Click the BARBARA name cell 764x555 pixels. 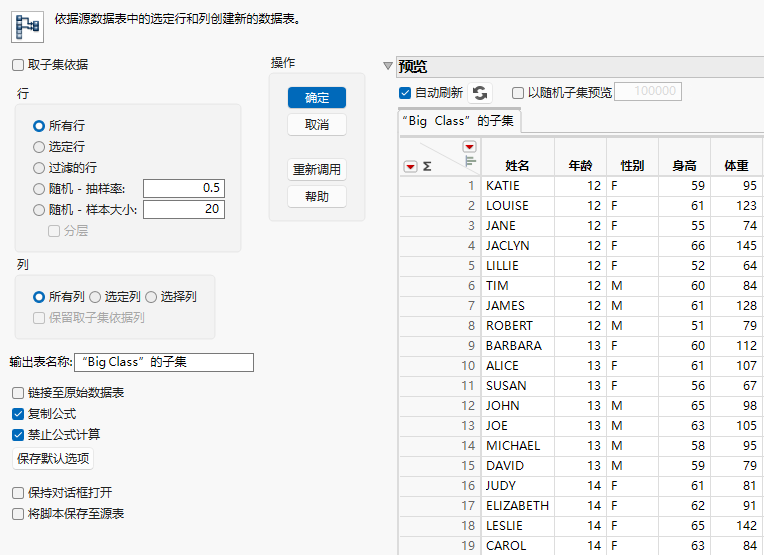point(517,346)
